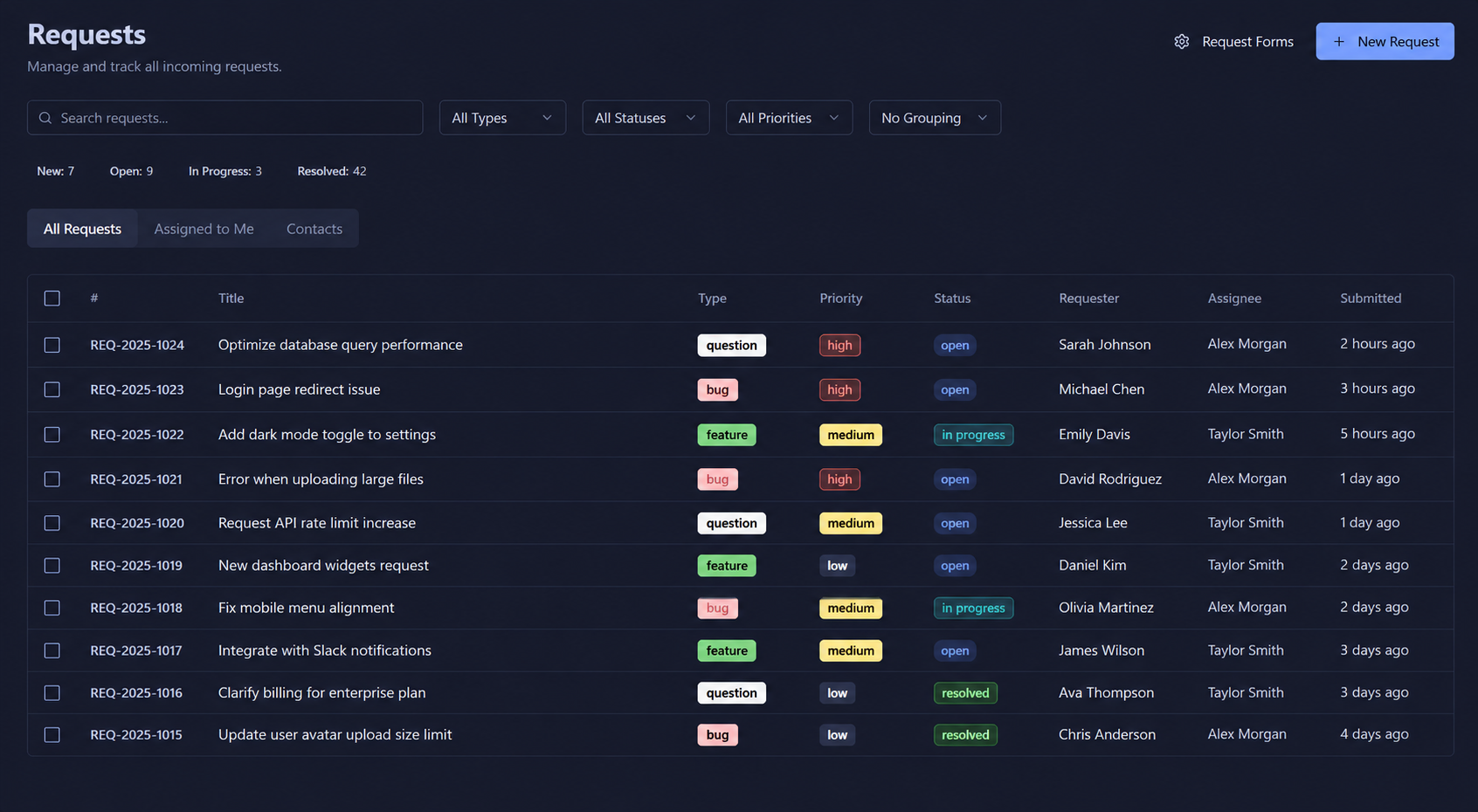Screen dimensions: 1478x812
Task: Click the plus icon in New Request
Action: [x=1338, y=42]
